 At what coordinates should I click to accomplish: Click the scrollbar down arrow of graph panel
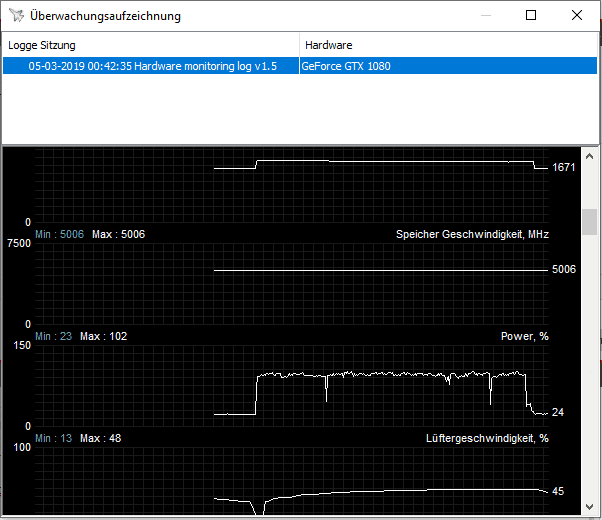(x=589, y=507)
